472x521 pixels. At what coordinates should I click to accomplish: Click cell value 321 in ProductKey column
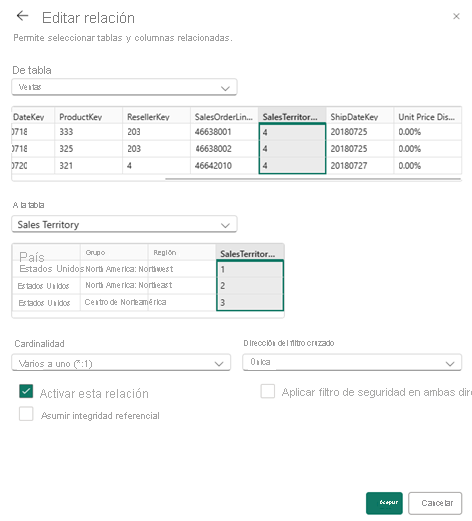point(88,165)
